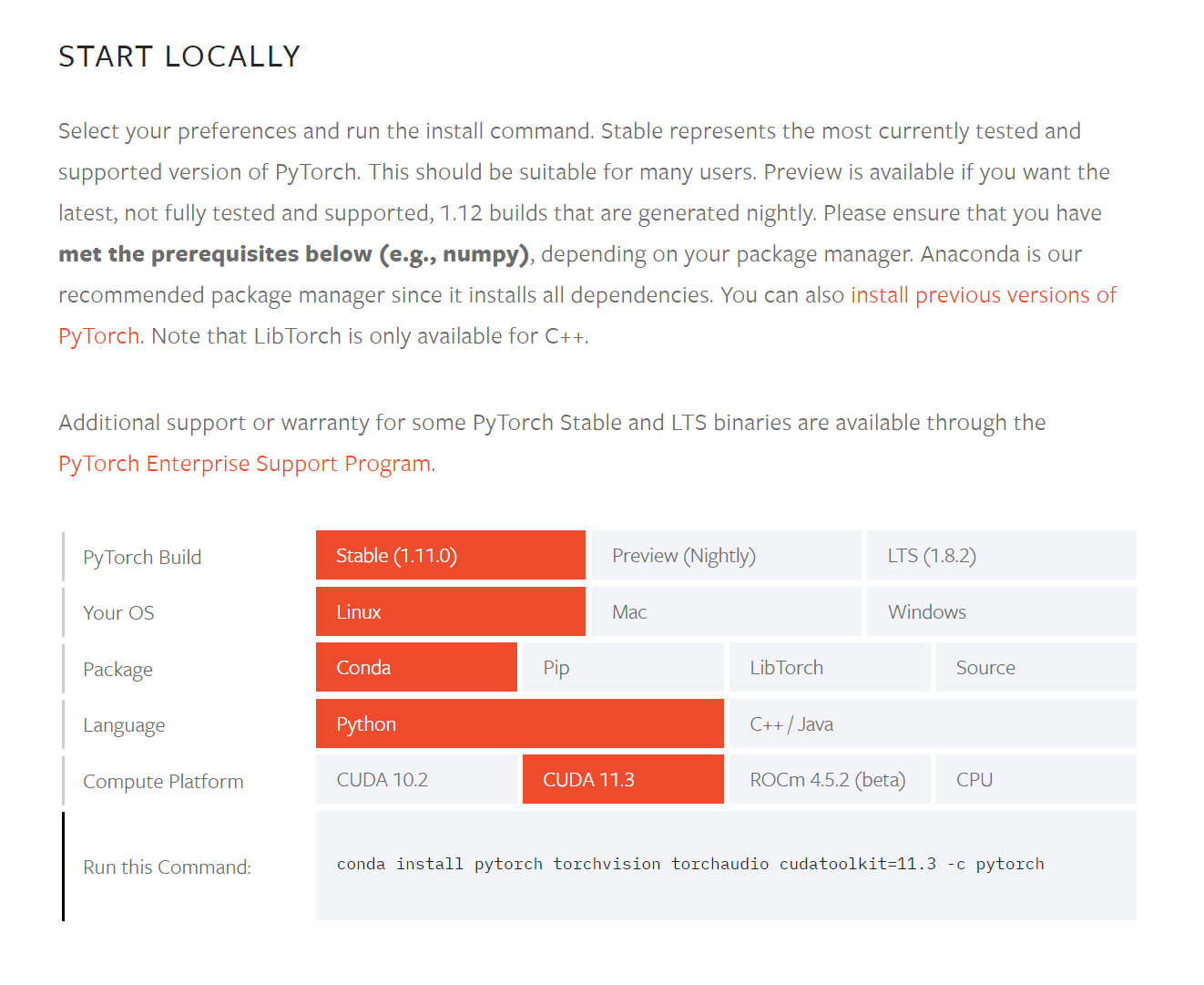
Task: Select the Conda package option
Action: (416, 668)
